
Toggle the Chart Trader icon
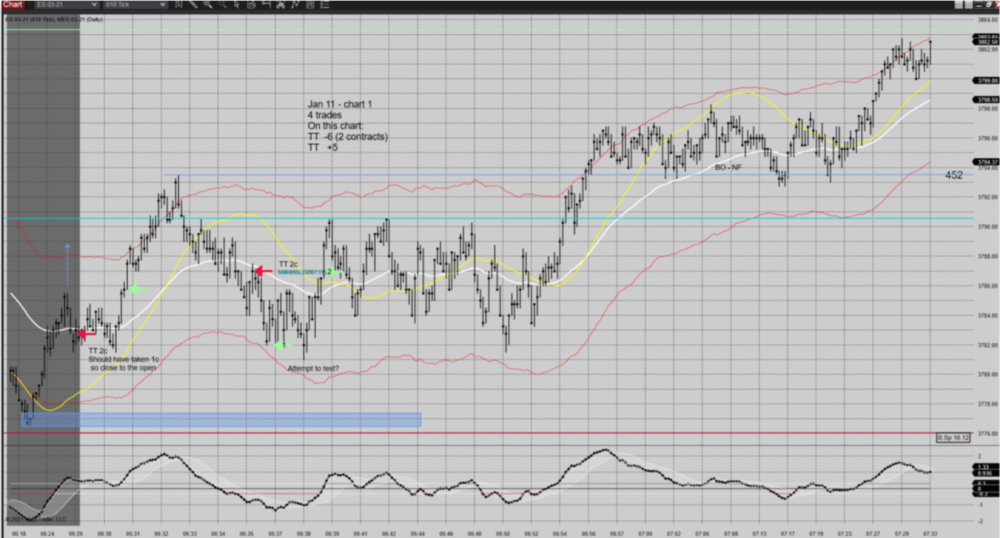(265, 5)
